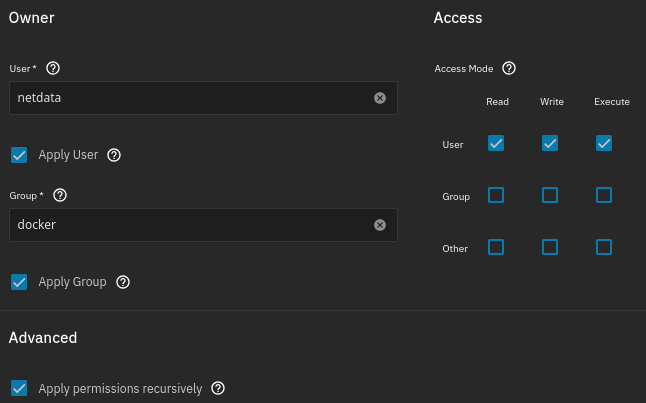The height and width of the screenshot is (403, 646).
Task: Click help icon beside Apply User
Action: click(114, 155)
